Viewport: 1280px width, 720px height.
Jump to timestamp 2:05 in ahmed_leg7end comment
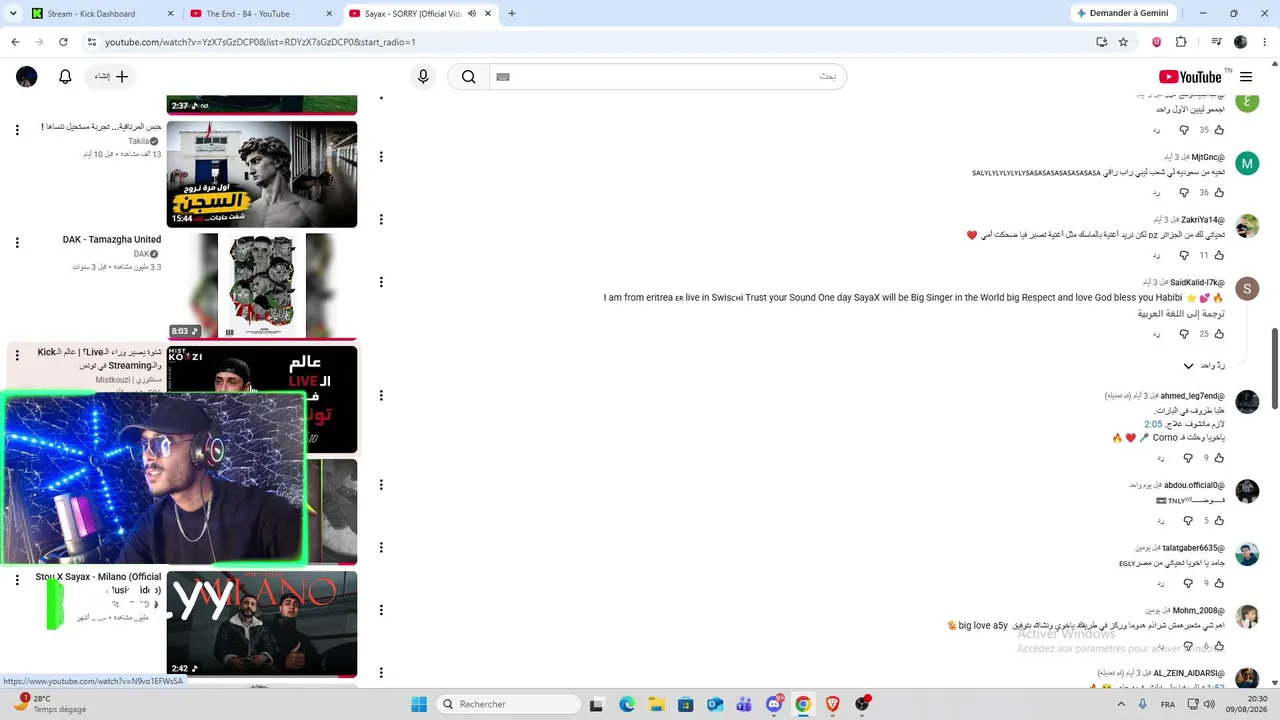pos(1153,424)
